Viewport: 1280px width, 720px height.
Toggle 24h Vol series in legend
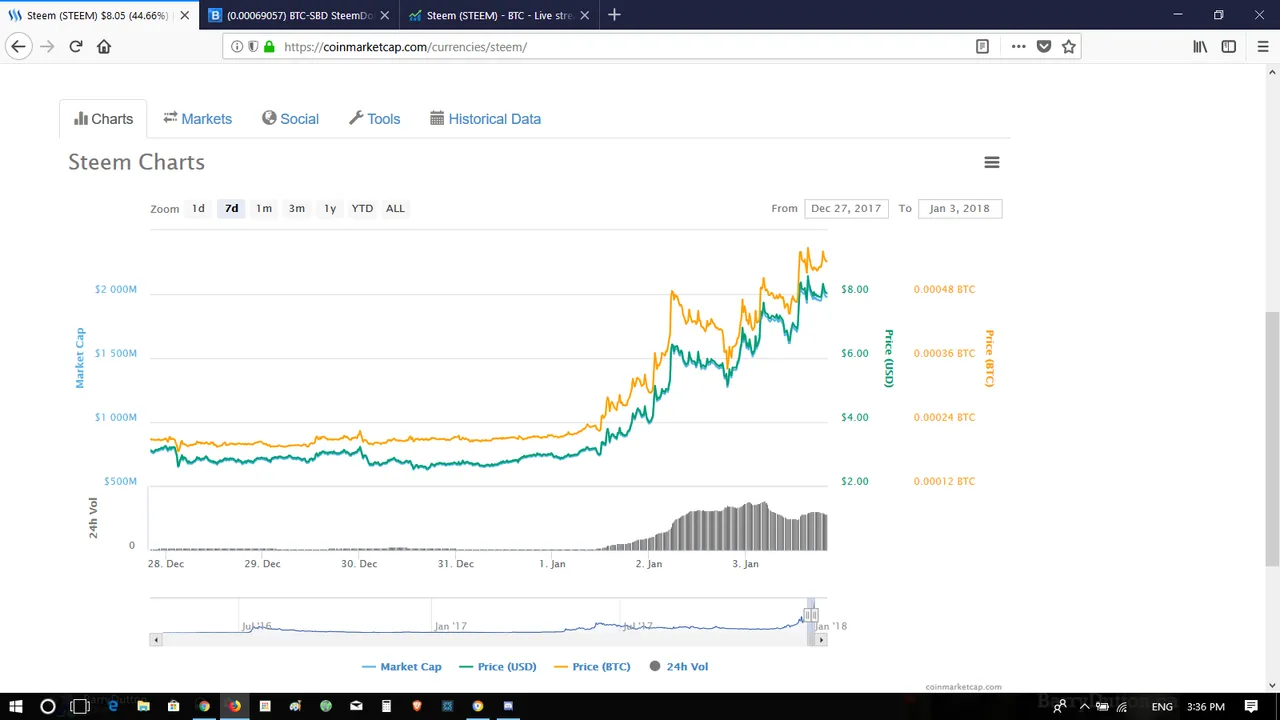click(679, 666)
